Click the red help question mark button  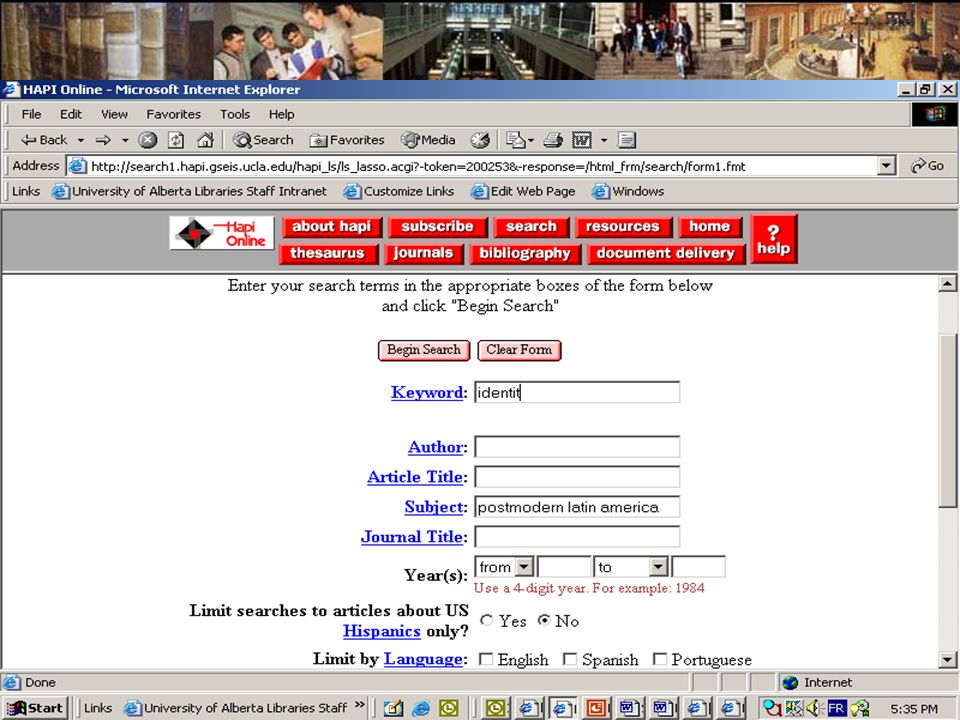[773, 239]
